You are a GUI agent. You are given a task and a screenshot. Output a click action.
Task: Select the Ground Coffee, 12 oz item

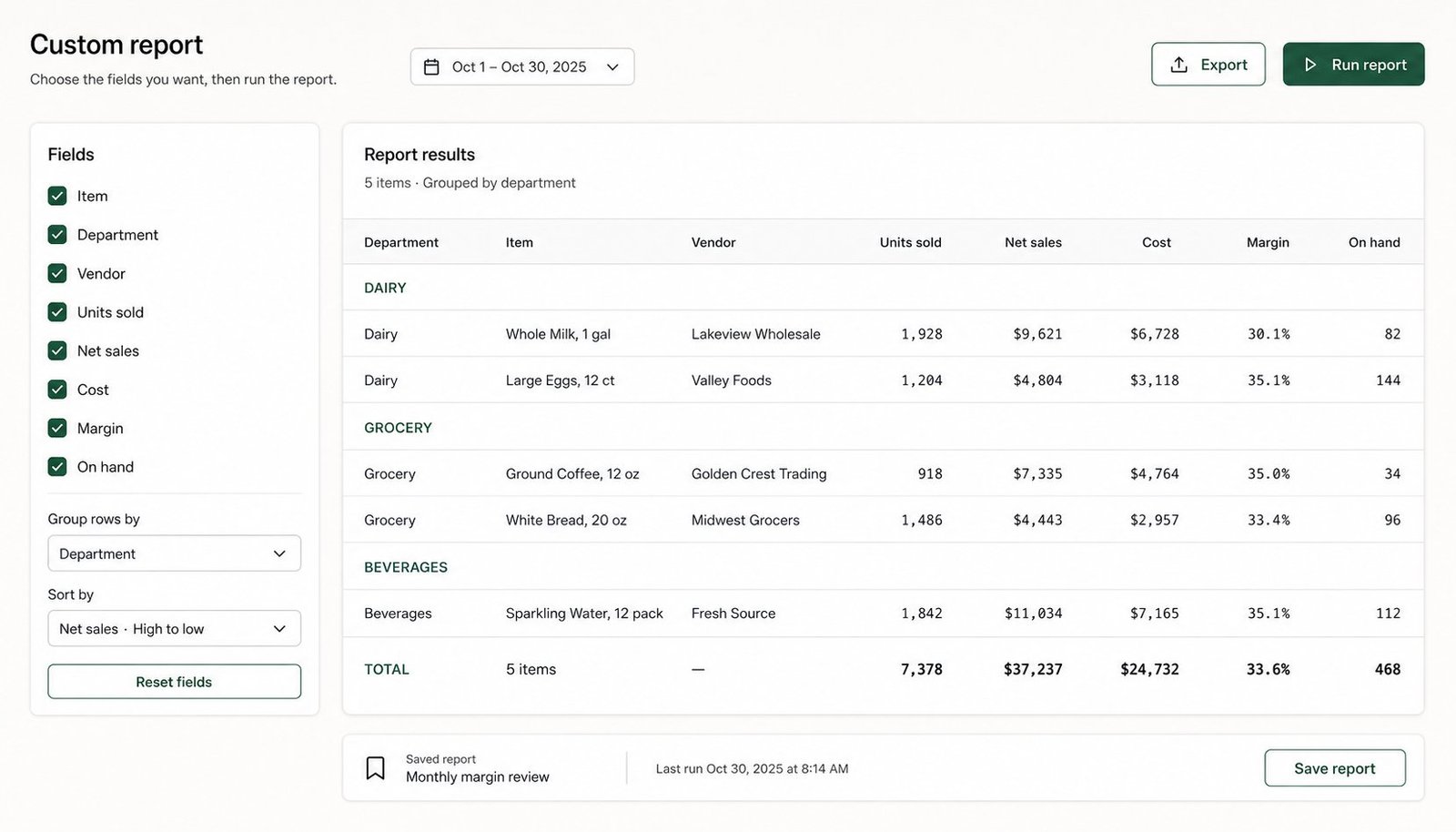pyautogui.click(x=572, y=474)
